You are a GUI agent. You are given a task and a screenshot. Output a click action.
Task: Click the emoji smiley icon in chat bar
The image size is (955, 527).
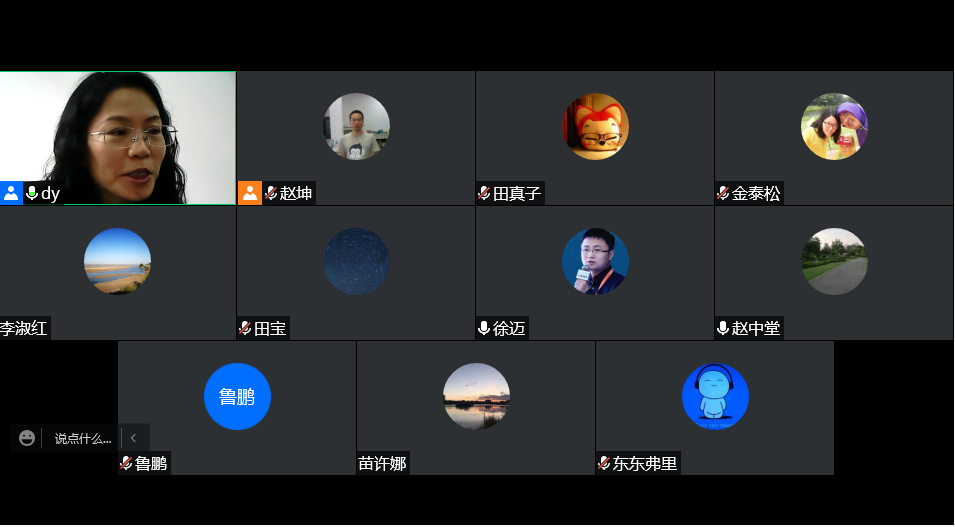pyautogui.click(x=27, y=438)
